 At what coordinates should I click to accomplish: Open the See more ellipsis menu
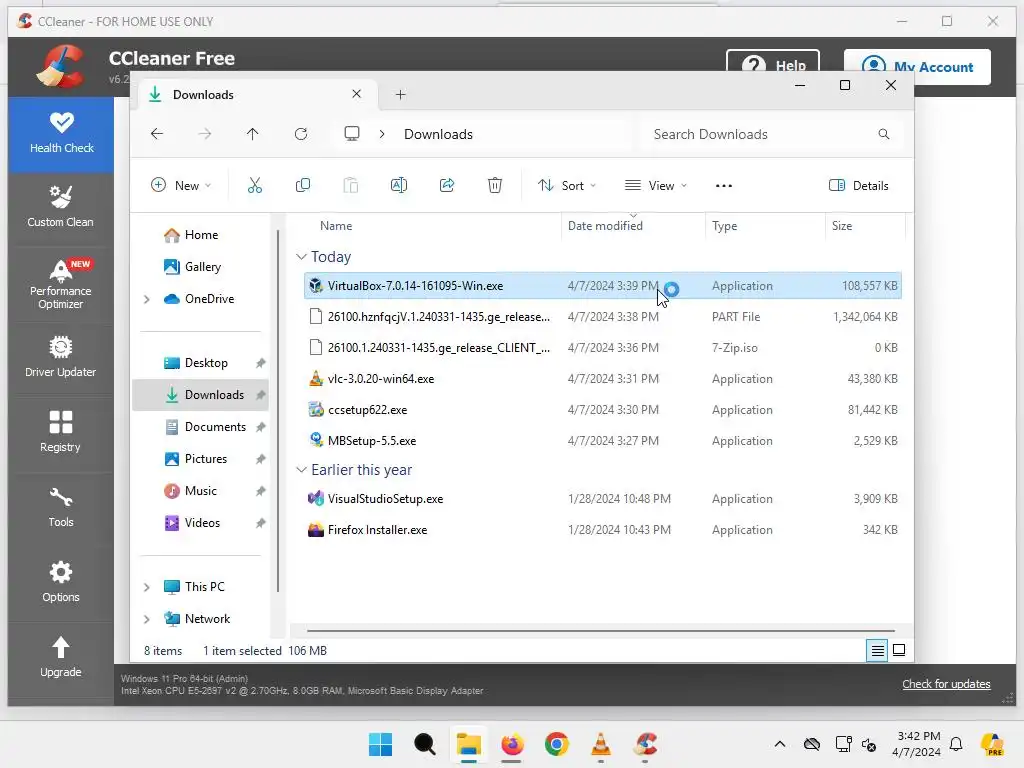tap(724, 185)
